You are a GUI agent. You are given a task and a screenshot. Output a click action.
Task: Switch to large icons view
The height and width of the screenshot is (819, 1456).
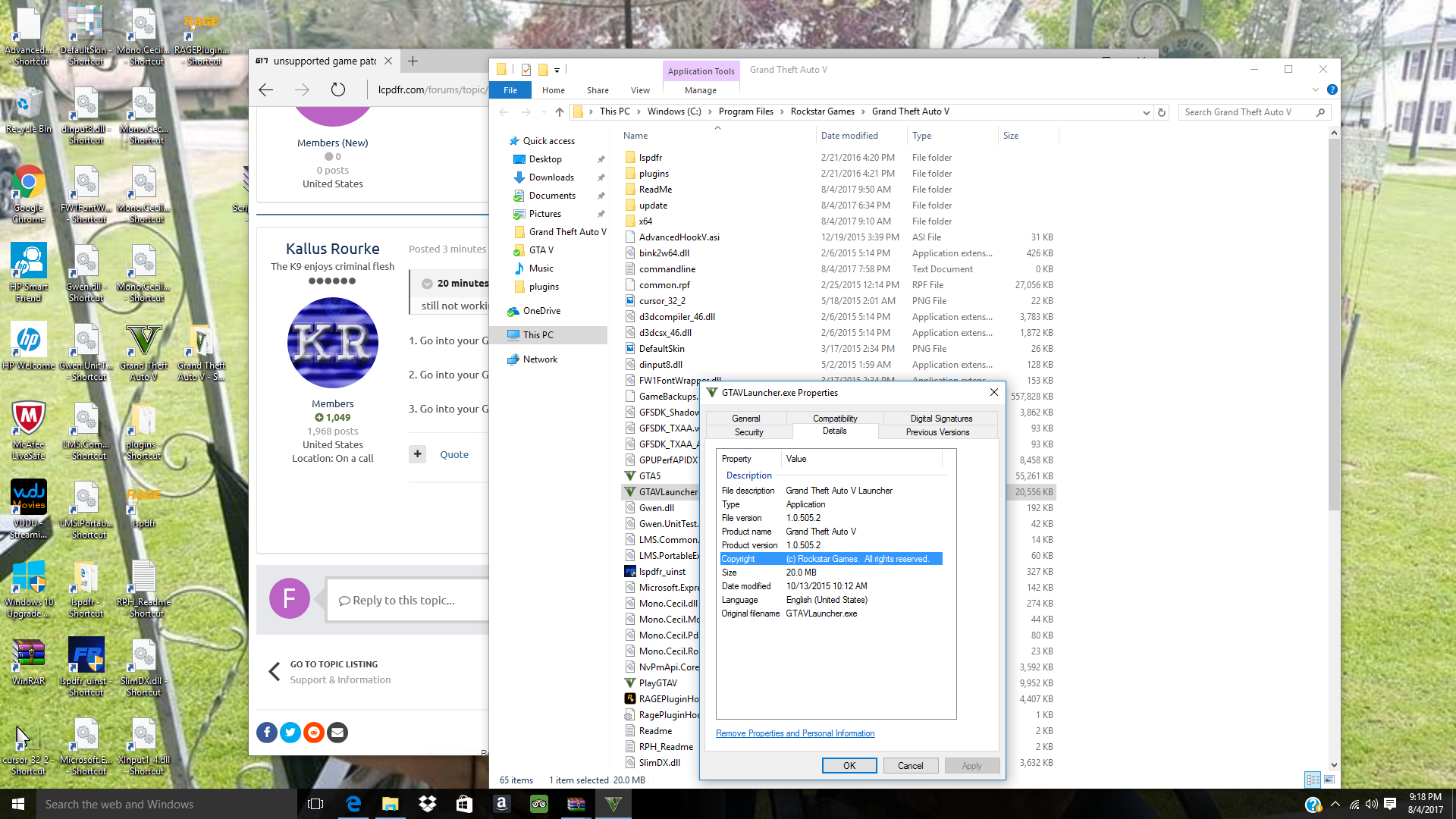(1329, 780)
